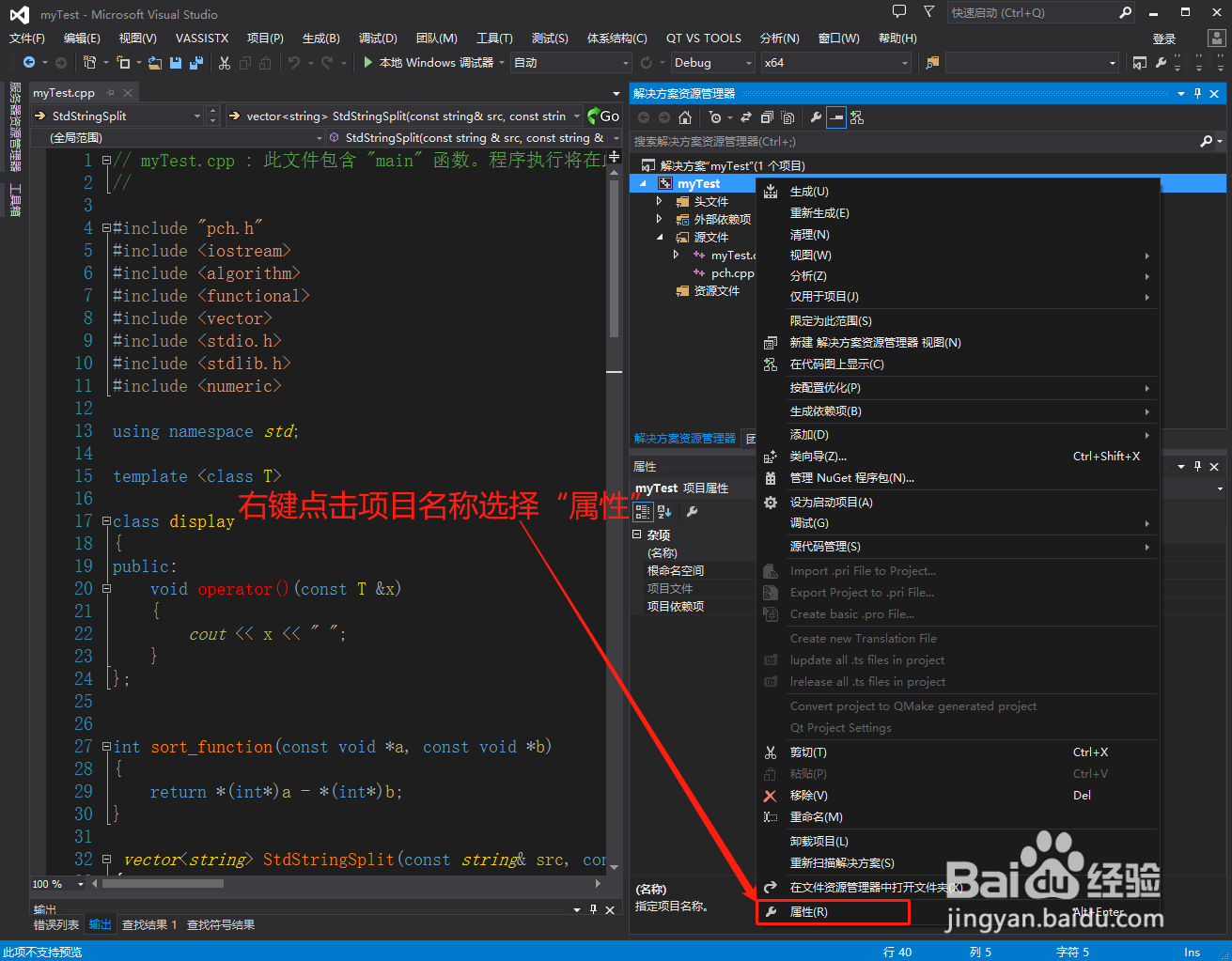Click the New Project toolbar icon
The image size is (1232, 961).
[90, 62]
